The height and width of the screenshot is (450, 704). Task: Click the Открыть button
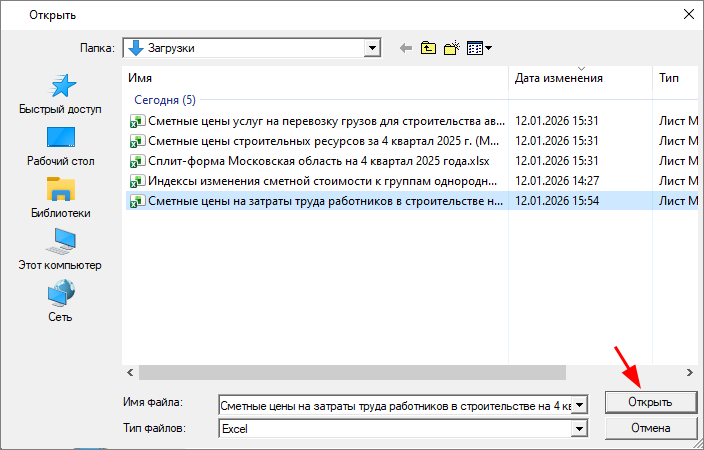[x=650, y=402]
